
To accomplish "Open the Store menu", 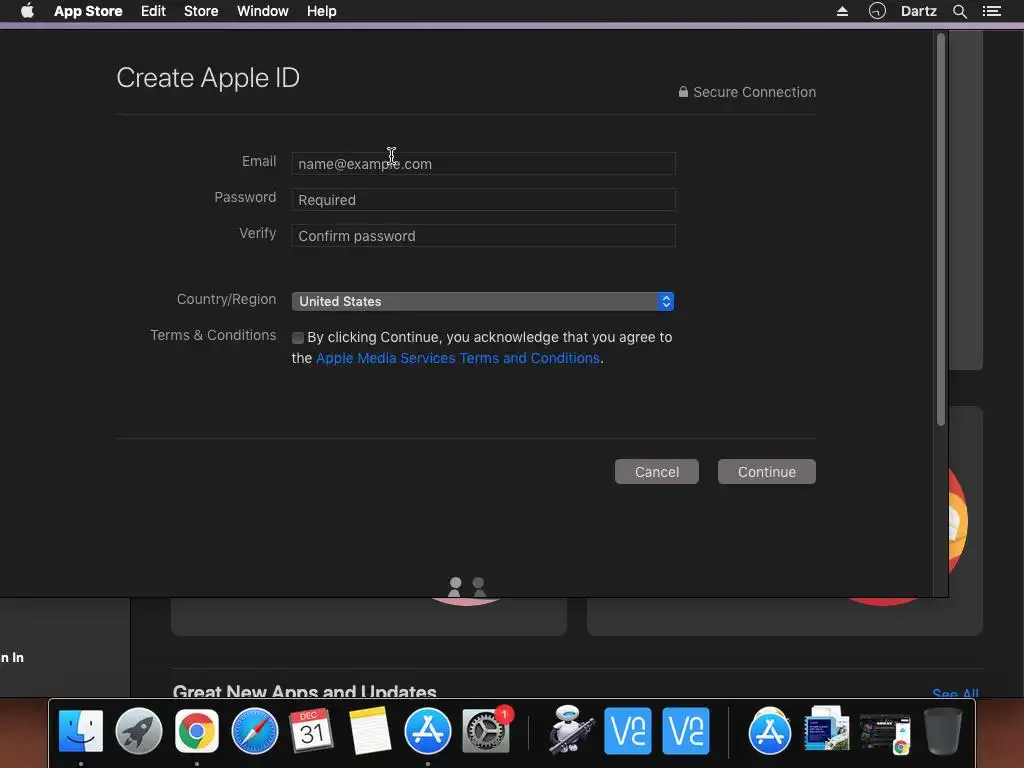I will pyautogui.click(x=201, y=11).
